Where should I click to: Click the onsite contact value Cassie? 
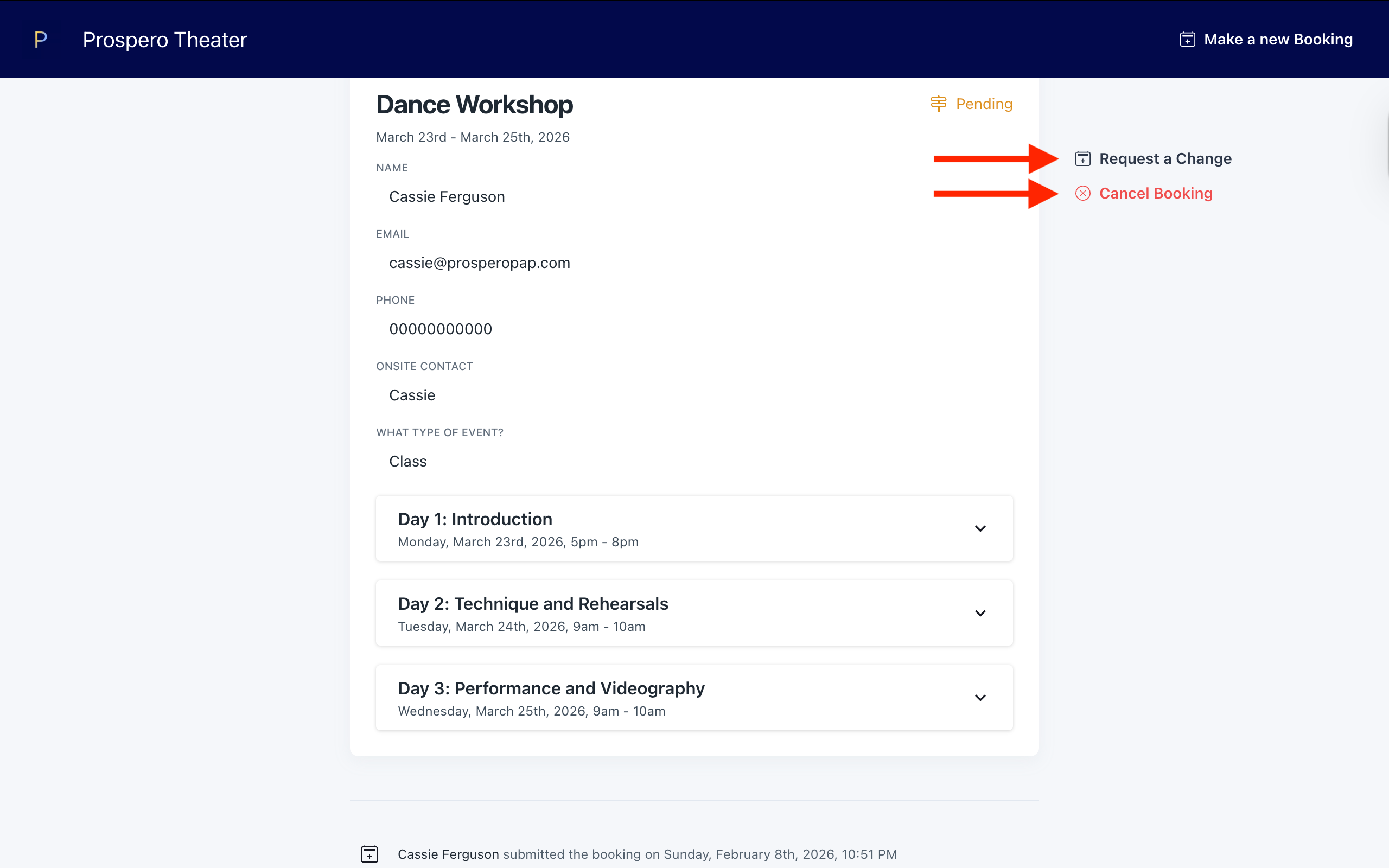(x=412, y=395)
